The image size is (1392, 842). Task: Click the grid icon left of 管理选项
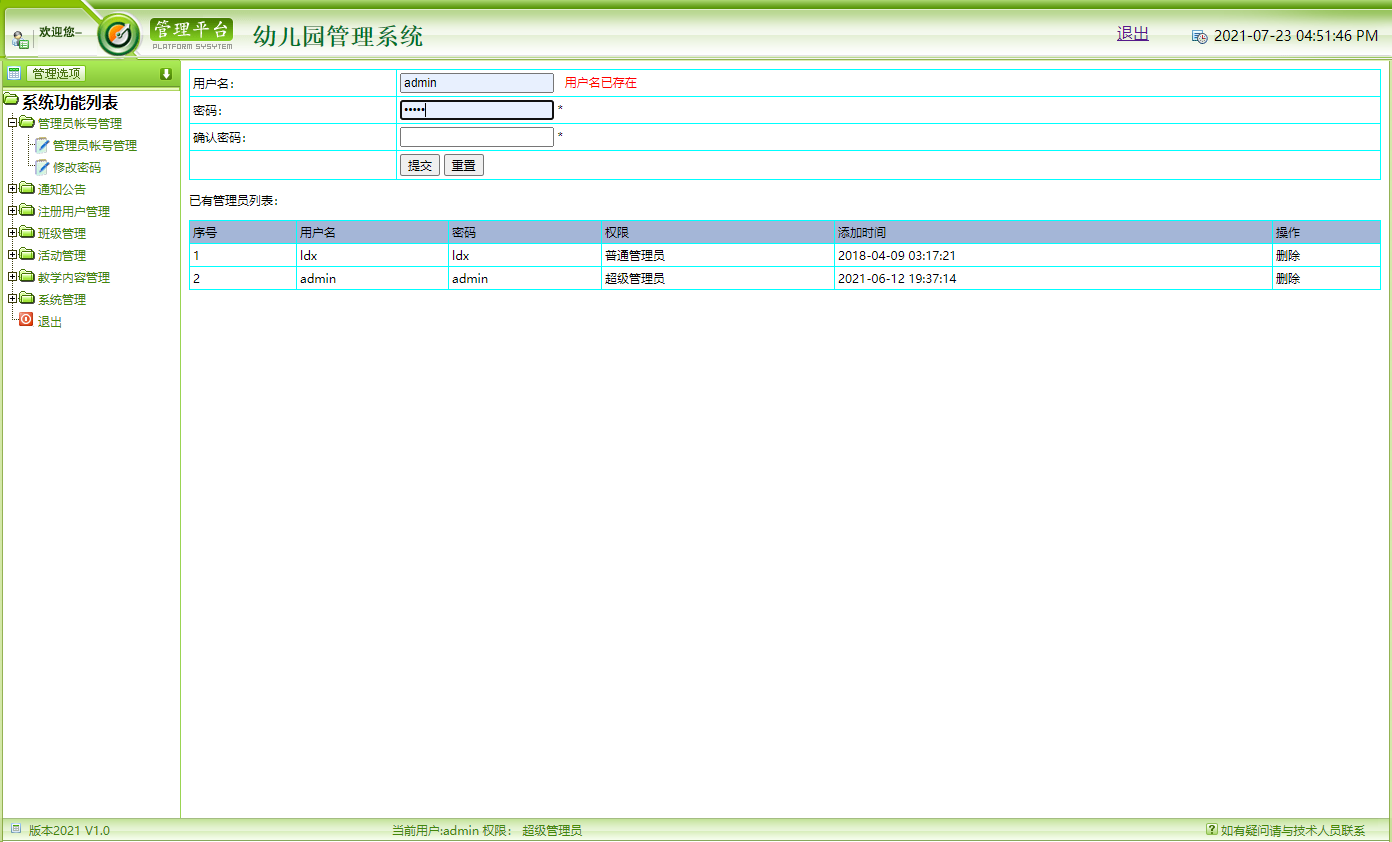point(13,72)
